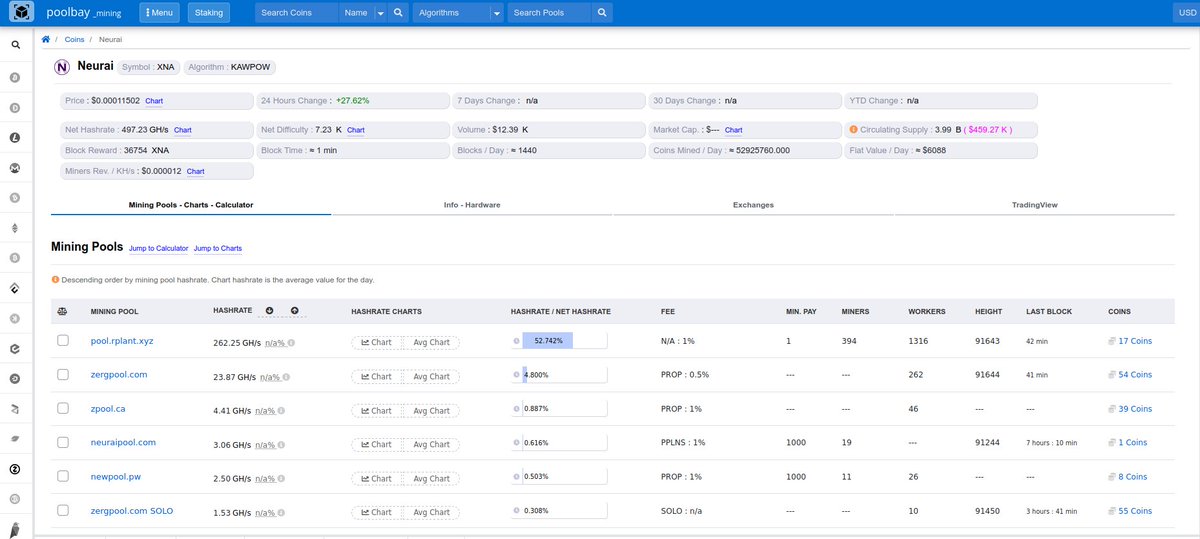This screenshot has height=539, width=1200.
Task: Sort hashrate descending with down-arrow icon
Action: (270, 311)
